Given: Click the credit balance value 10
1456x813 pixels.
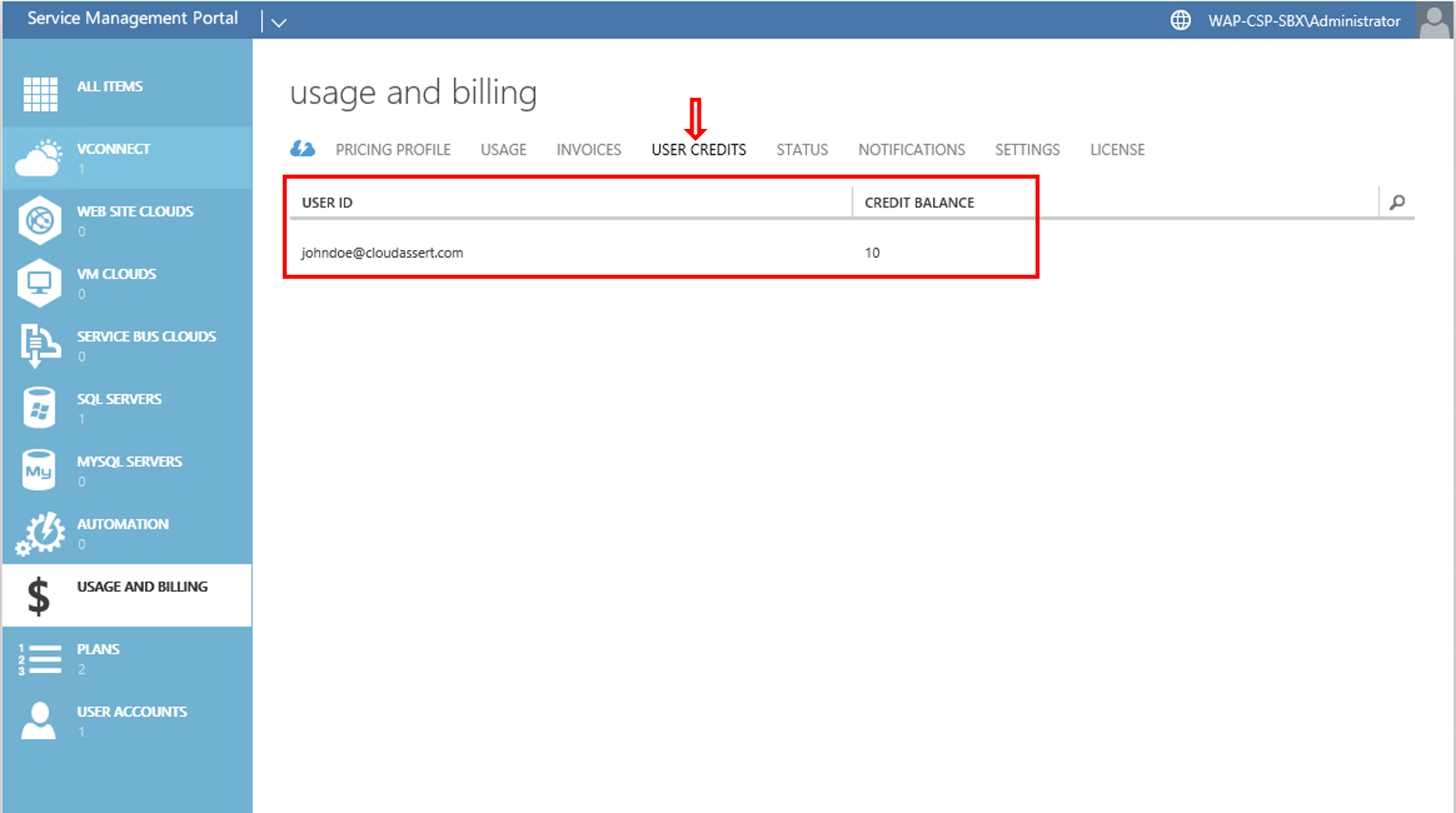Looking at the screenshot, I should (x=872, y=253).
